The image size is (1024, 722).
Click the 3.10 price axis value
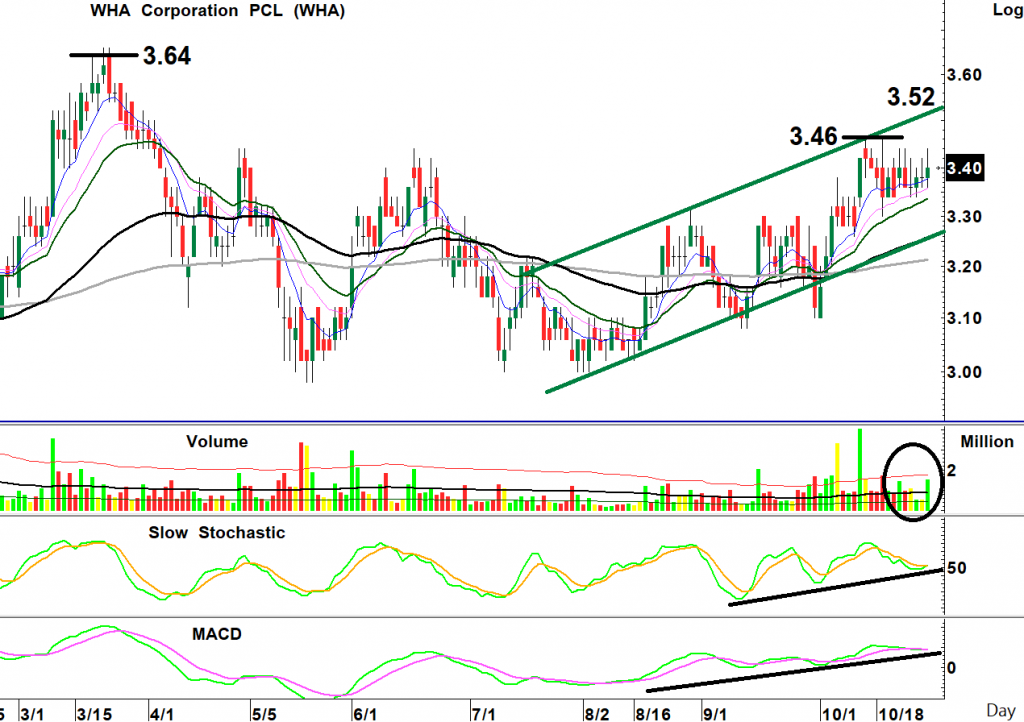pos(965,318)
